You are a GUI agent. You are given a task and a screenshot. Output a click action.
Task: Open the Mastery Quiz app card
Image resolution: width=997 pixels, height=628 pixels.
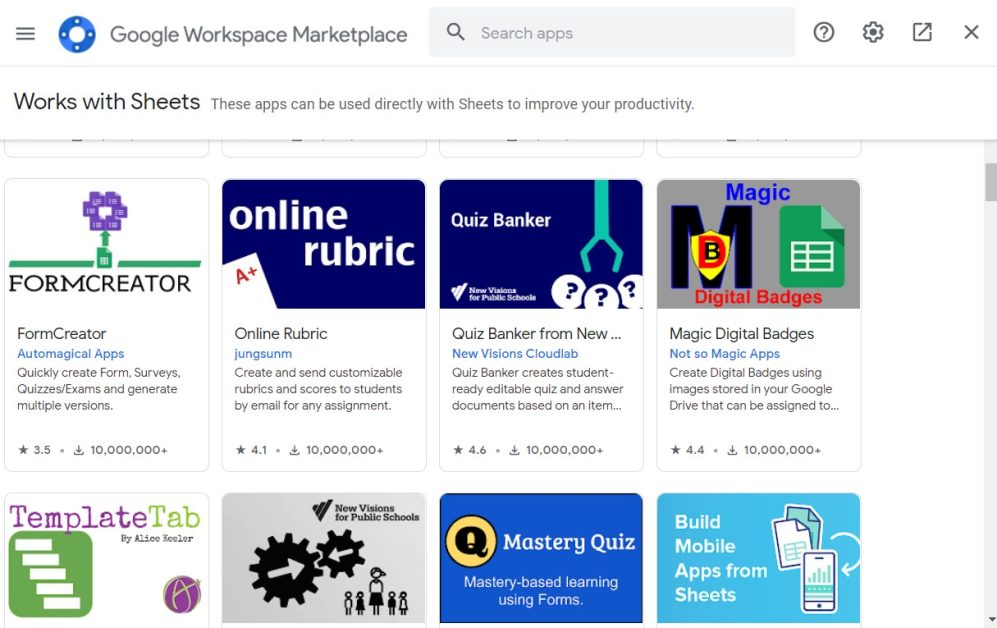pyautogui.click(x=541, y=558)
